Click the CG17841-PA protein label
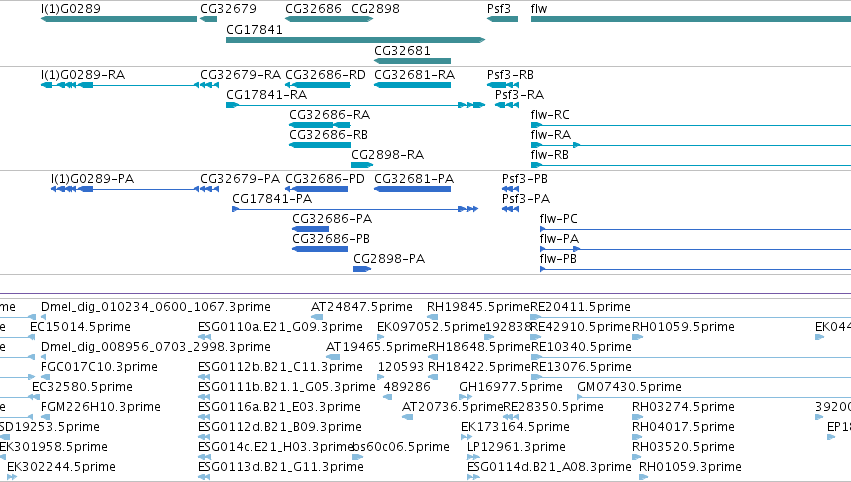Image resolution: width=851 pixels, height=482 pixels. pyautogui.click(x=272, y=199)
